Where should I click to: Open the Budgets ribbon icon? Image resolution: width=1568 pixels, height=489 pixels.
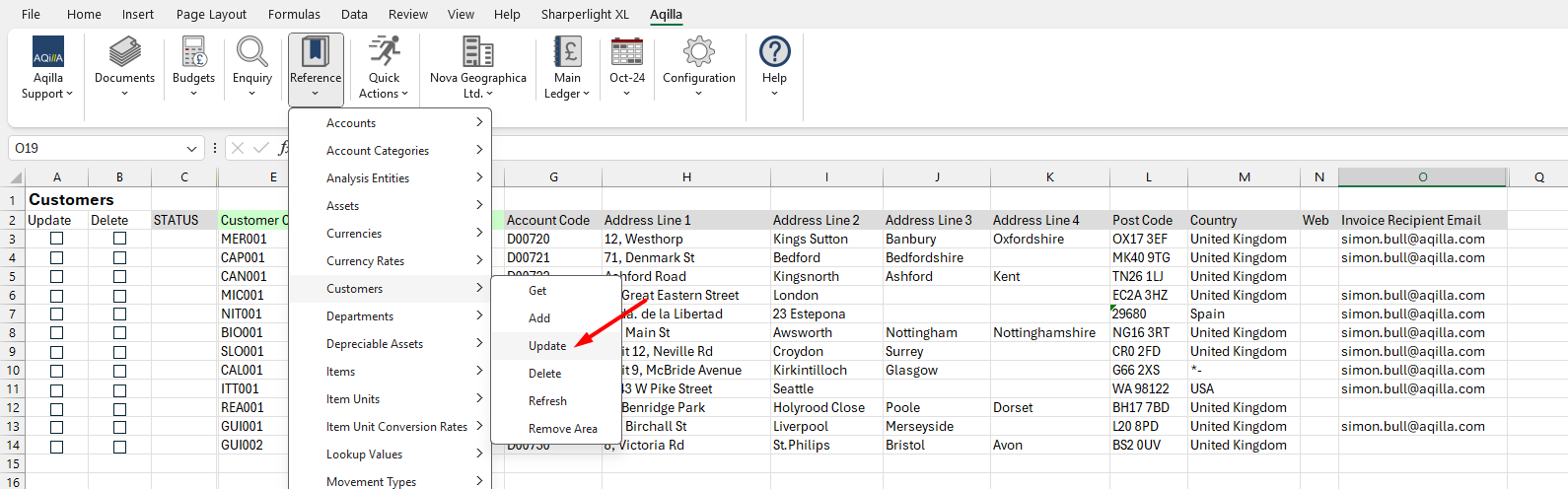pos(193,53)
